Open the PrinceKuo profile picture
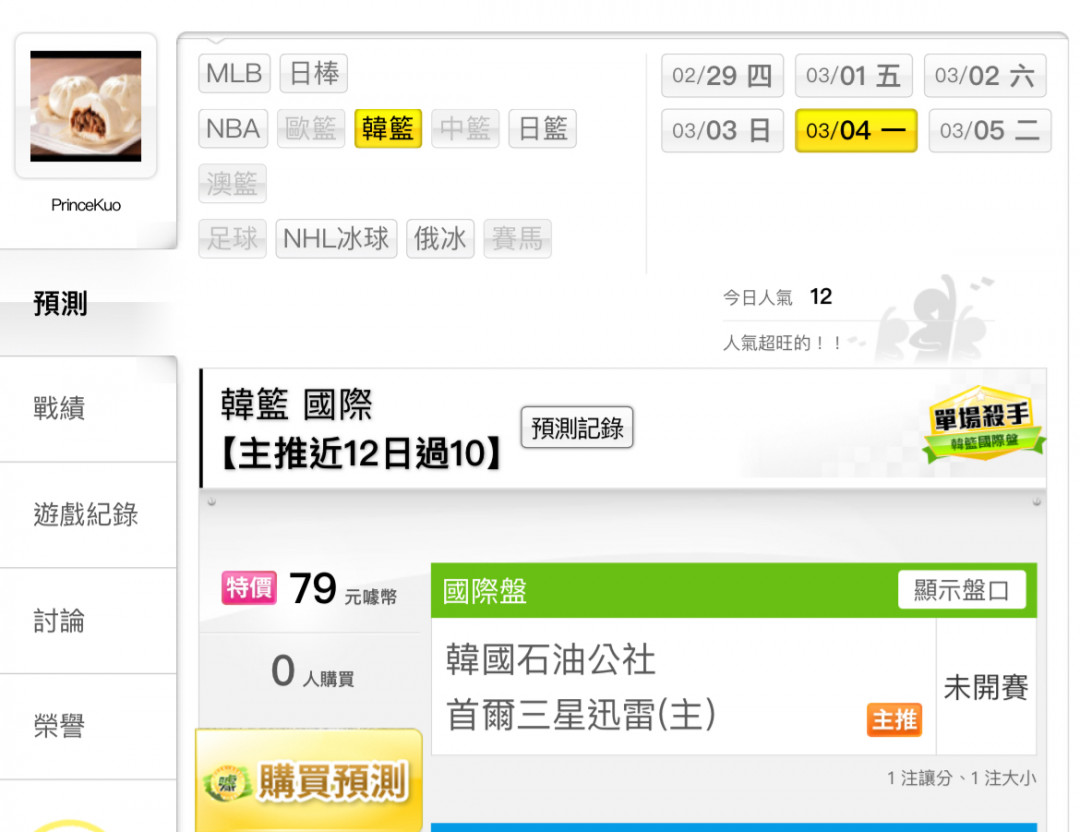The image size is (1080, 832). (86, 106)
